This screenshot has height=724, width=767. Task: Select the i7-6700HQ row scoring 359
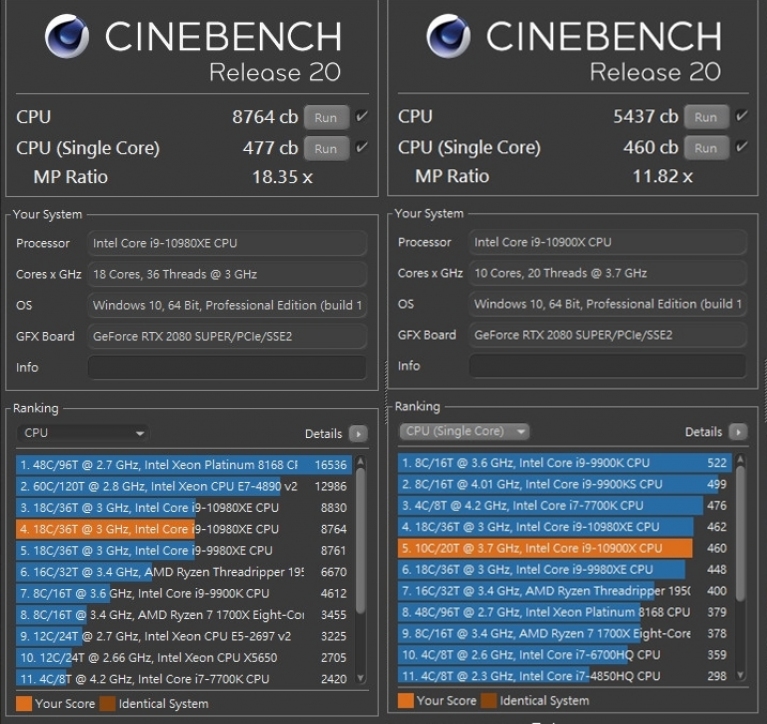(565, 655)
